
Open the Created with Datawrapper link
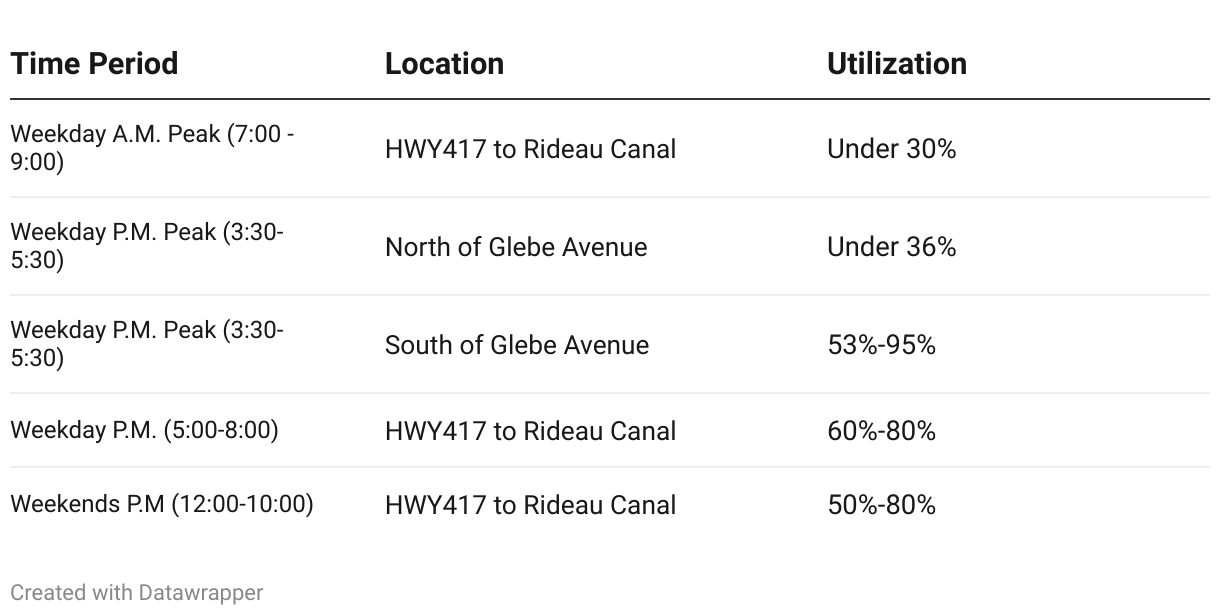(x=137, y=593)
